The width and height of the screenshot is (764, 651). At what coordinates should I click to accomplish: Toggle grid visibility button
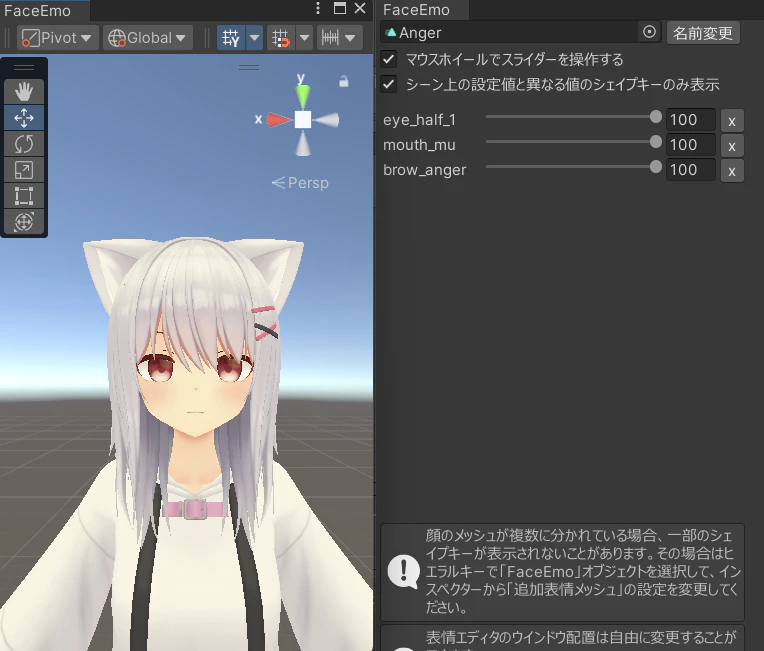[230, 38]
